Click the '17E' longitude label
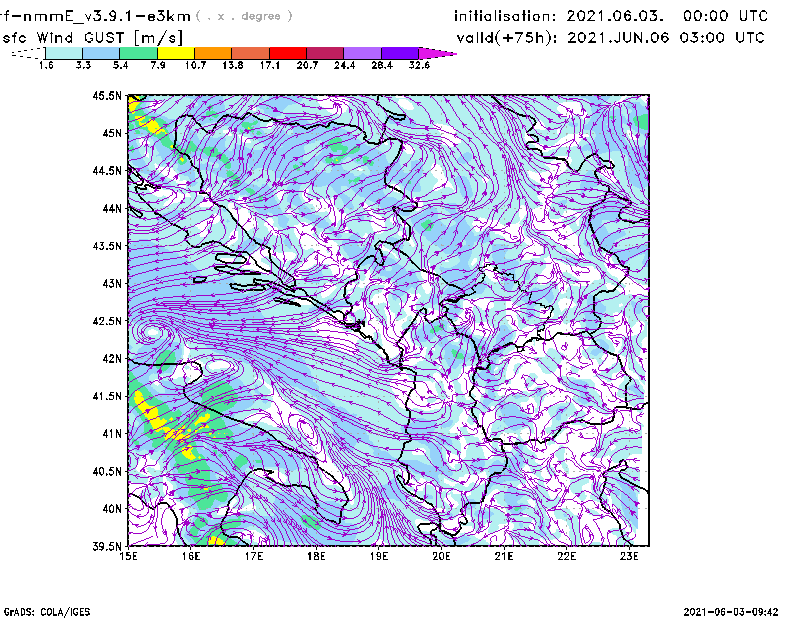This screenshot has width=800, height=618. click(254, 556)
